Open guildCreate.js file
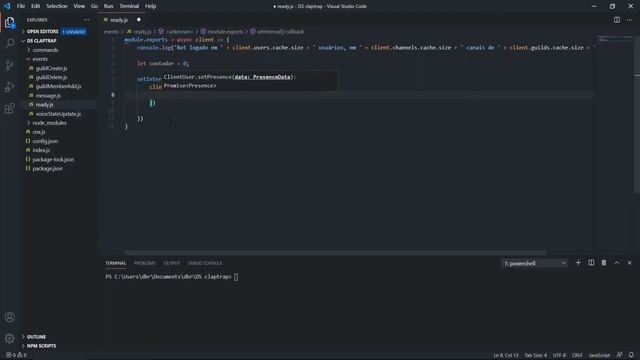The image size is (640, 360). 51,68
